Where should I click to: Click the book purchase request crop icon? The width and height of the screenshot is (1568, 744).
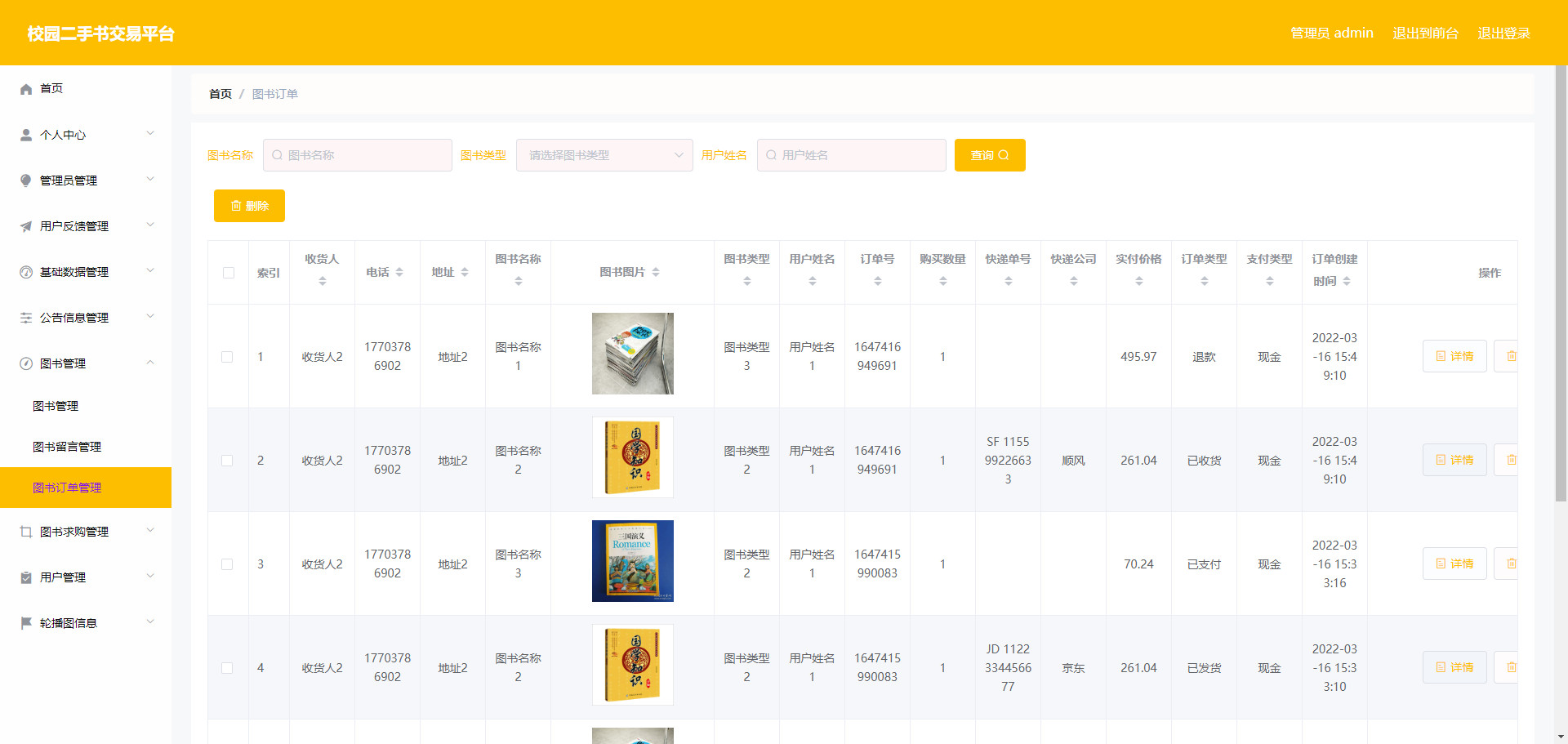(x=26, y=532)
